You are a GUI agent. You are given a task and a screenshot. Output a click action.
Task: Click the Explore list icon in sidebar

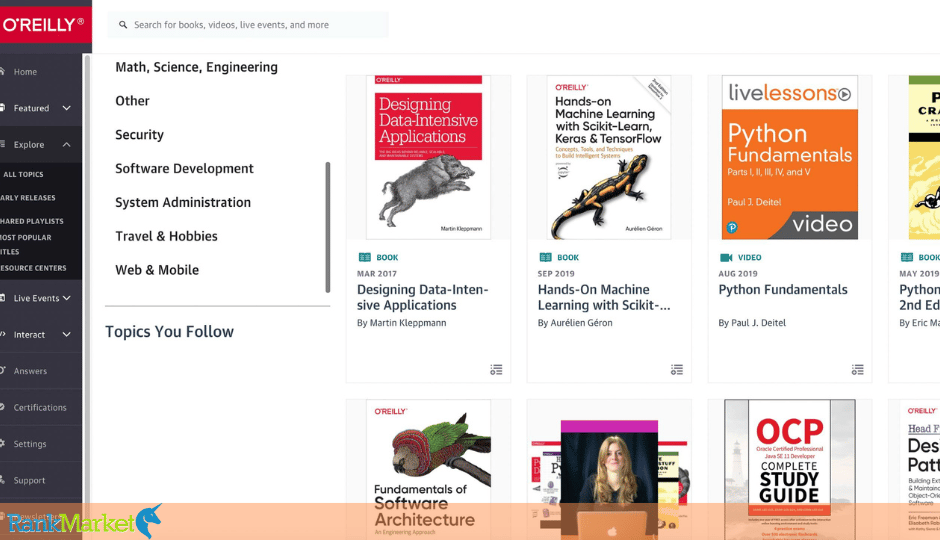(x=2, y=144)
